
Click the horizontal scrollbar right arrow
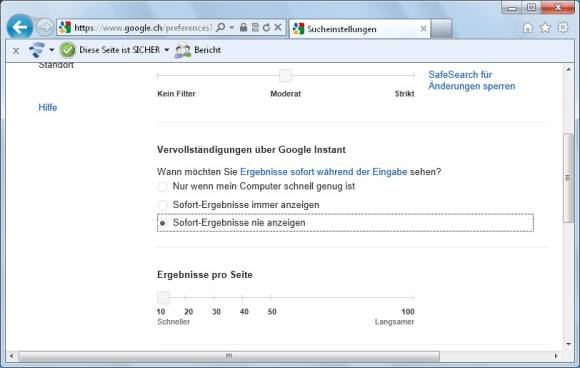[556, 356]
